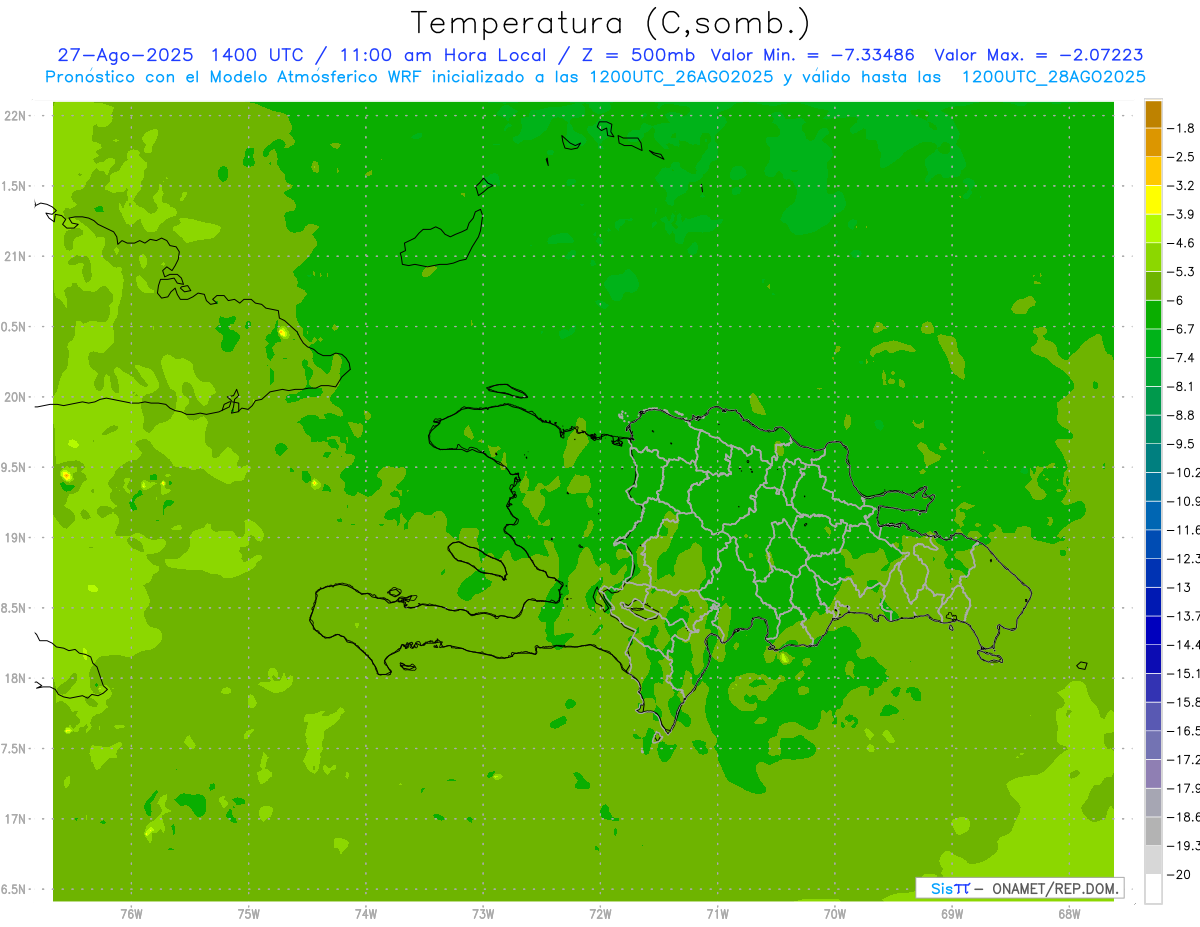Click the '22N' latitude label
The height and width of the screenshot is (927, 1200).
pyautogui.click(x=16, y=116)
